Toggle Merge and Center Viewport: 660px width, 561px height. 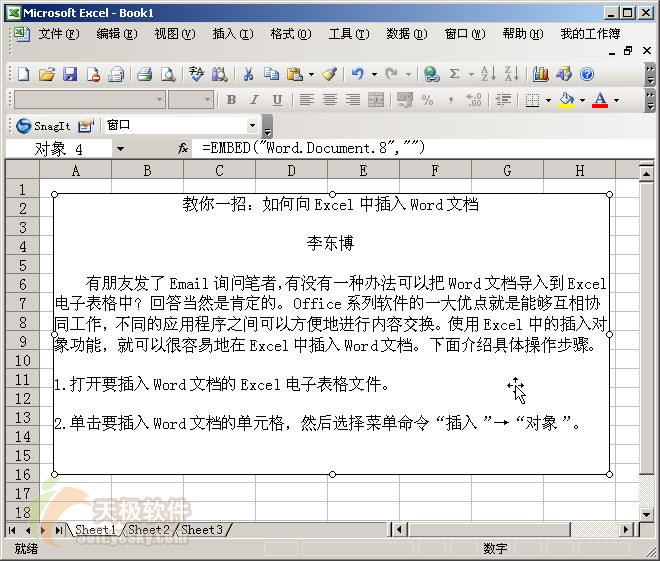pos(376,100)
